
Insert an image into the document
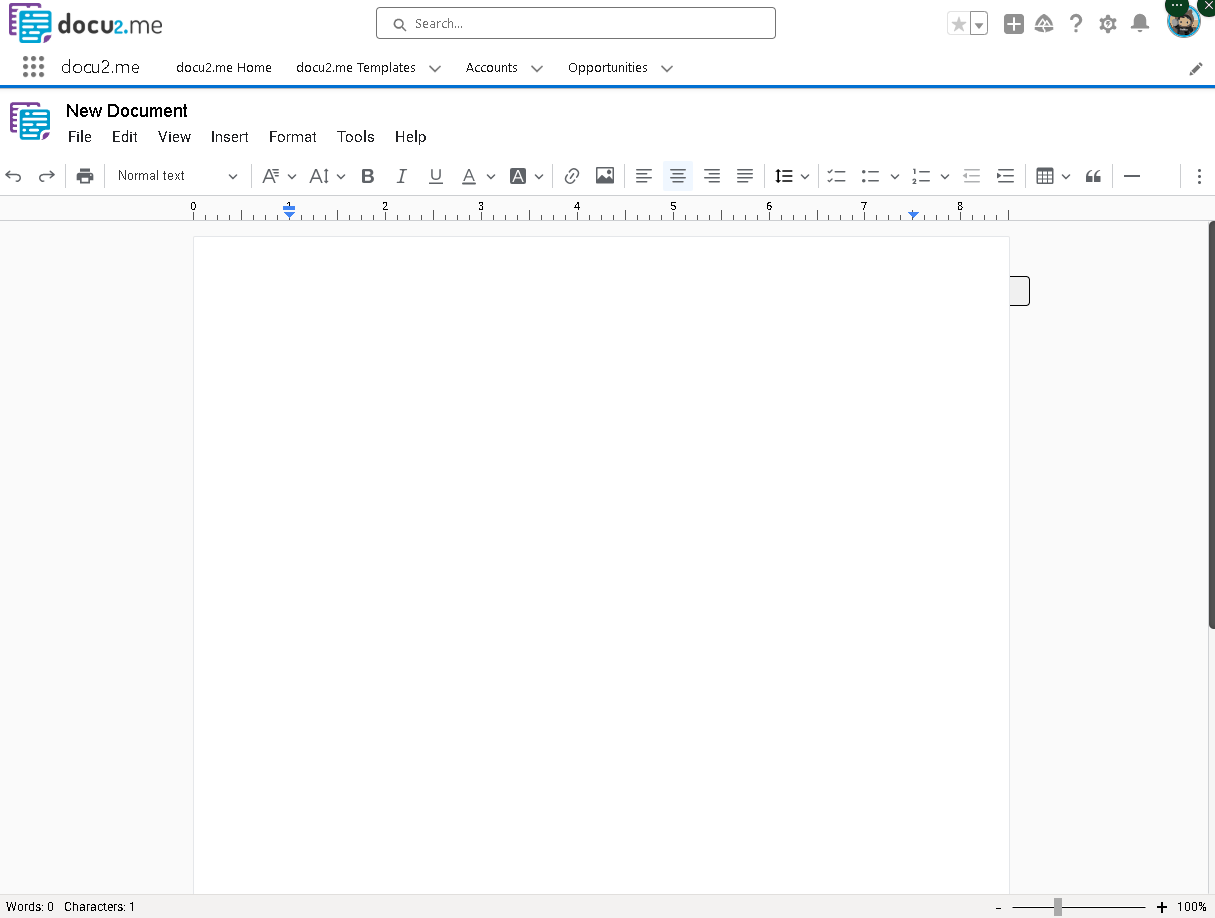[x=605, y=176]
